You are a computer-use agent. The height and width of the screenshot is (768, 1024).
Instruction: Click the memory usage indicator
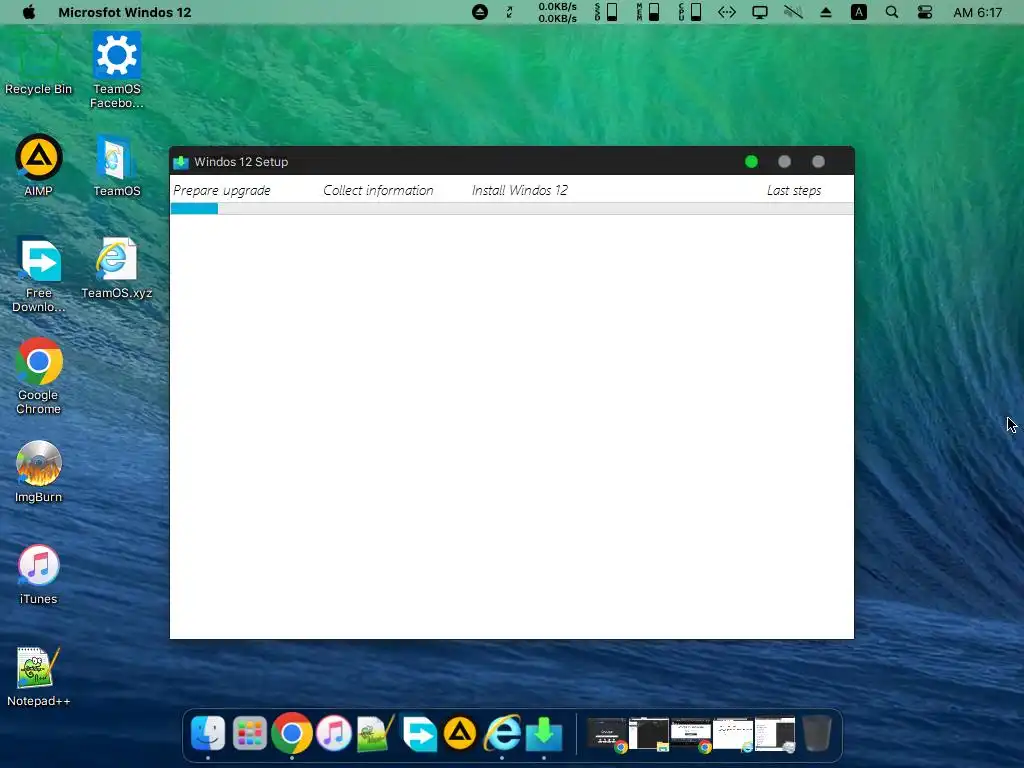pos(648,12)
